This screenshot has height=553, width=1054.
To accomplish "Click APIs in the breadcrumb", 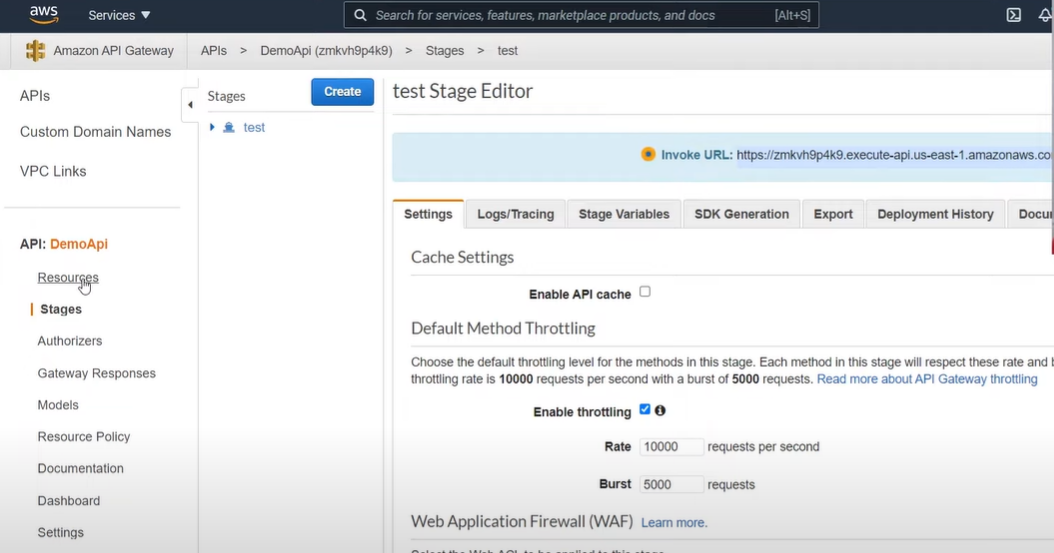I will [214, 50].
